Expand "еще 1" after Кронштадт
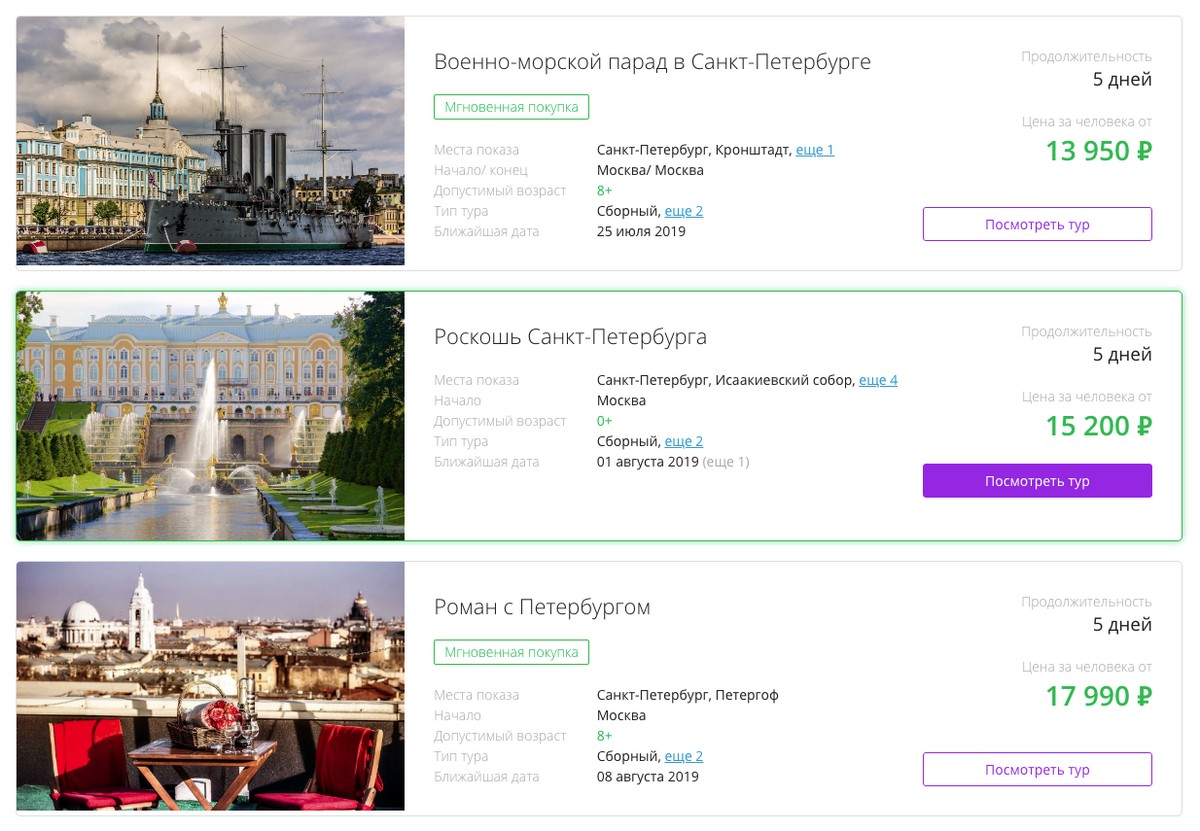This screenshot has height=831, width=1200. (815, 150)
